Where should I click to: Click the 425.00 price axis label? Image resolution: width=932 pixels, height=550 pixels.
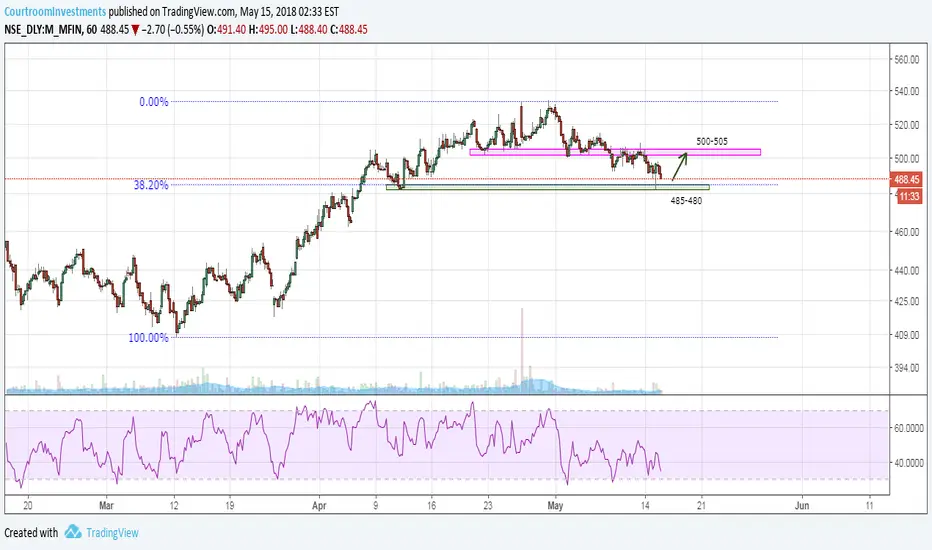click(907, 301)
